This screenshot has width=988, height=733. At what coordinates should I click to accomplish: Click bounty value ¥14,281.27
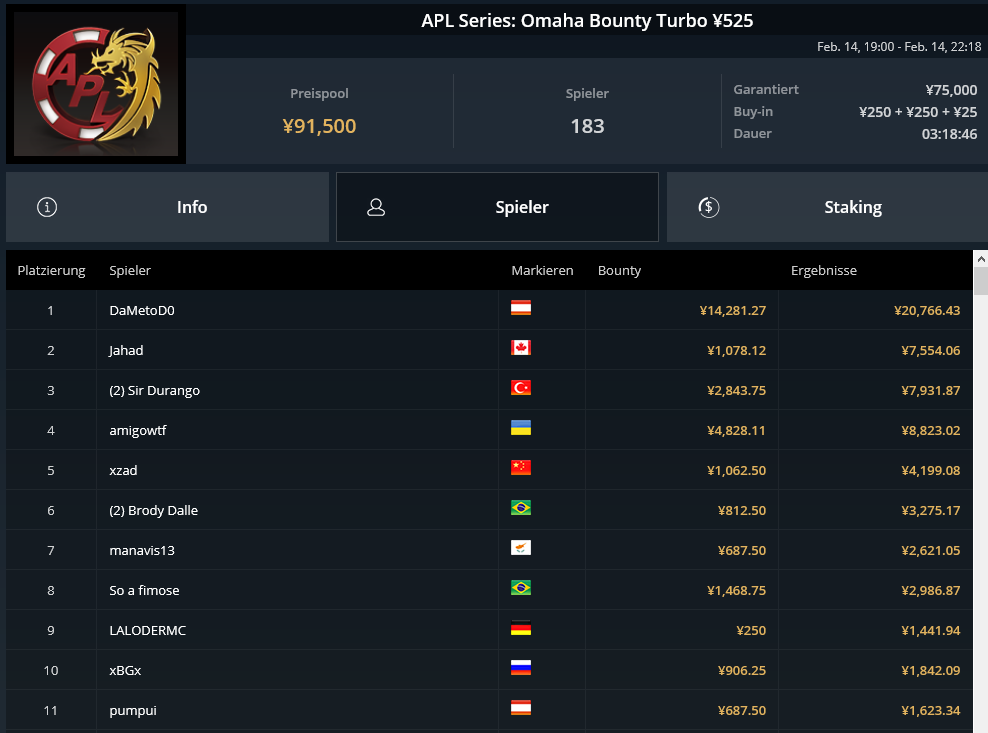pyautogui.click(x=733, y=310)
